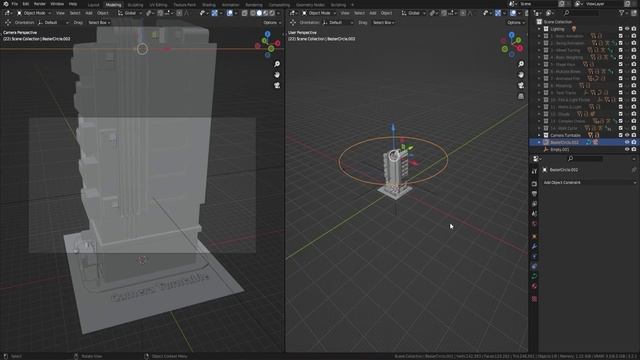Toggle camera view icon in left viewport
The height and width of the screenshot is (360, 640).
point(277,85)
